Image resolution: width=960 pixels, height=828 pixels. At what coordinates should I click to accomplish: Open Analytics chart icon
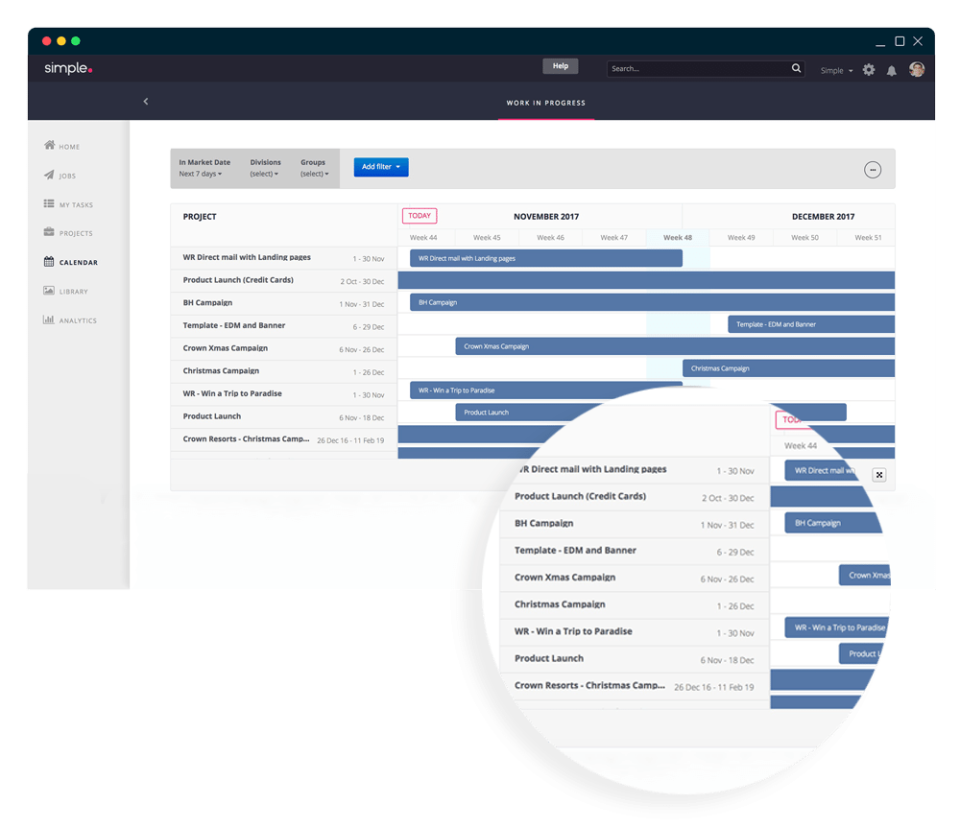(49, 319)
